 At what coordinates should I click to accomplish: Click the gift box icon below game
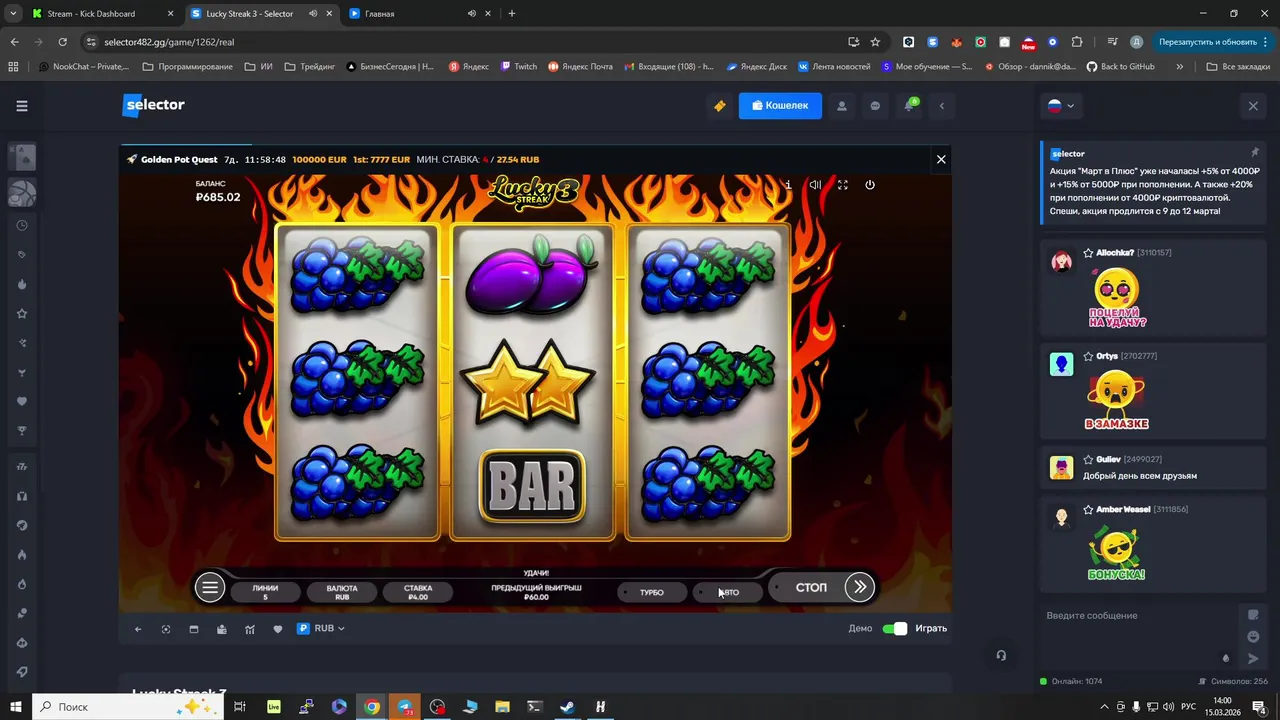pyautogui.click(x=222, y=629)
